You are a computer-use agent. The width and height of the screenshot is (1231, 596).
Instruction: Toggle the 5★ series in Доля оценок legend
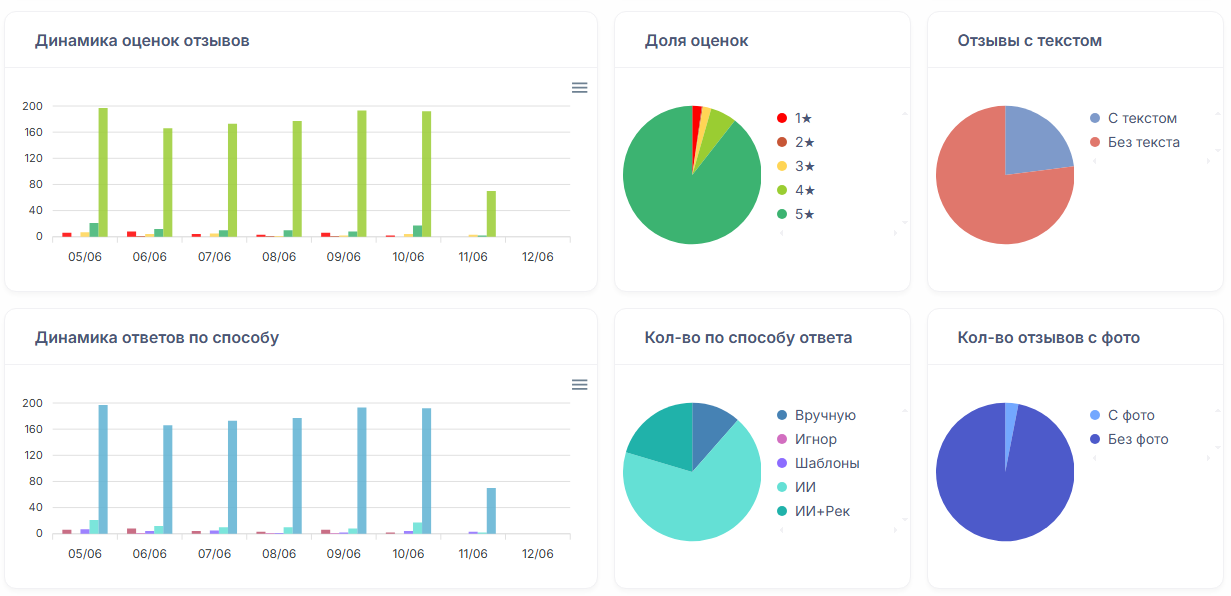click(804, 214)
